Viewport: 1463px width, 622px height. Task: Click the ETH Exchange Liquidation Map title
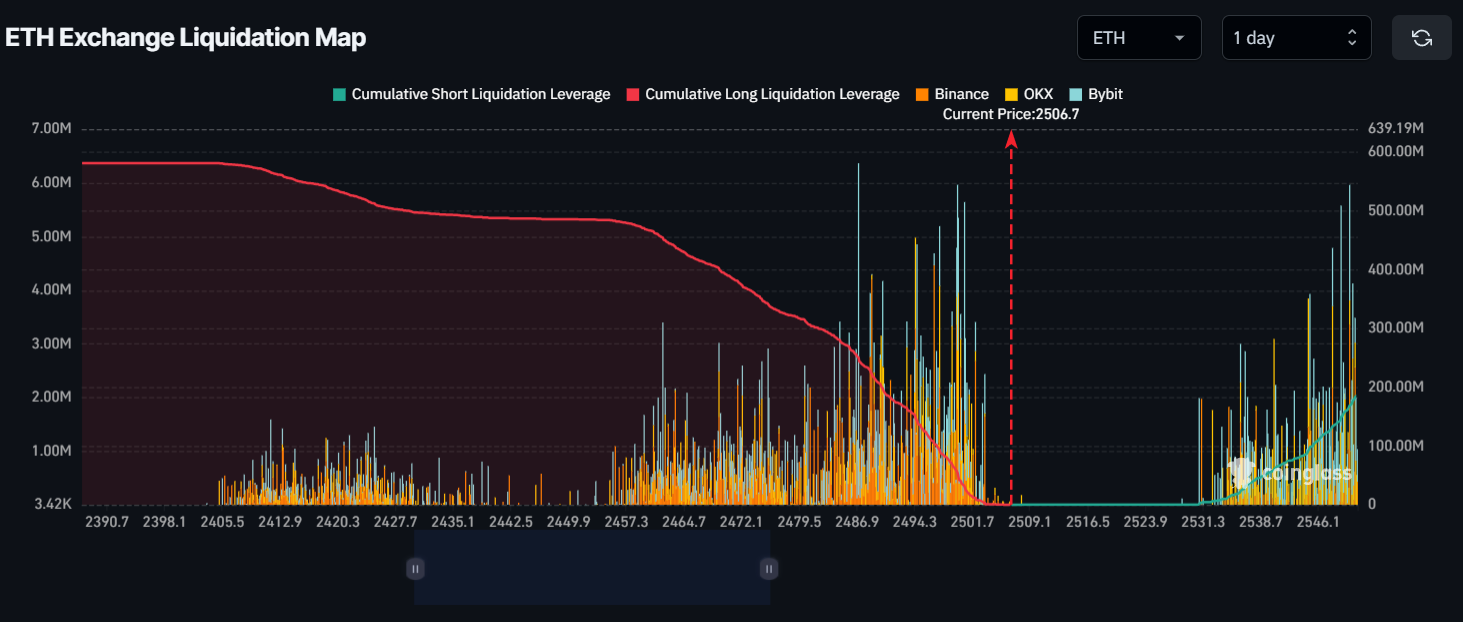click(186, 38)
